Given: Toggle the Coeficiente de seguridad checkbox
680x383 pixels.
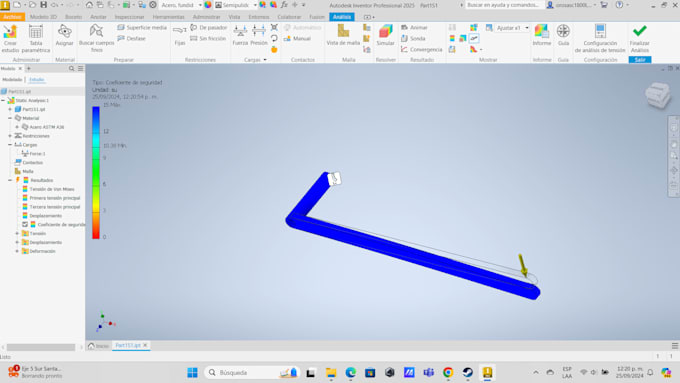Looking at the screenshot, I should pyautogui.click(x=25, y=225).
